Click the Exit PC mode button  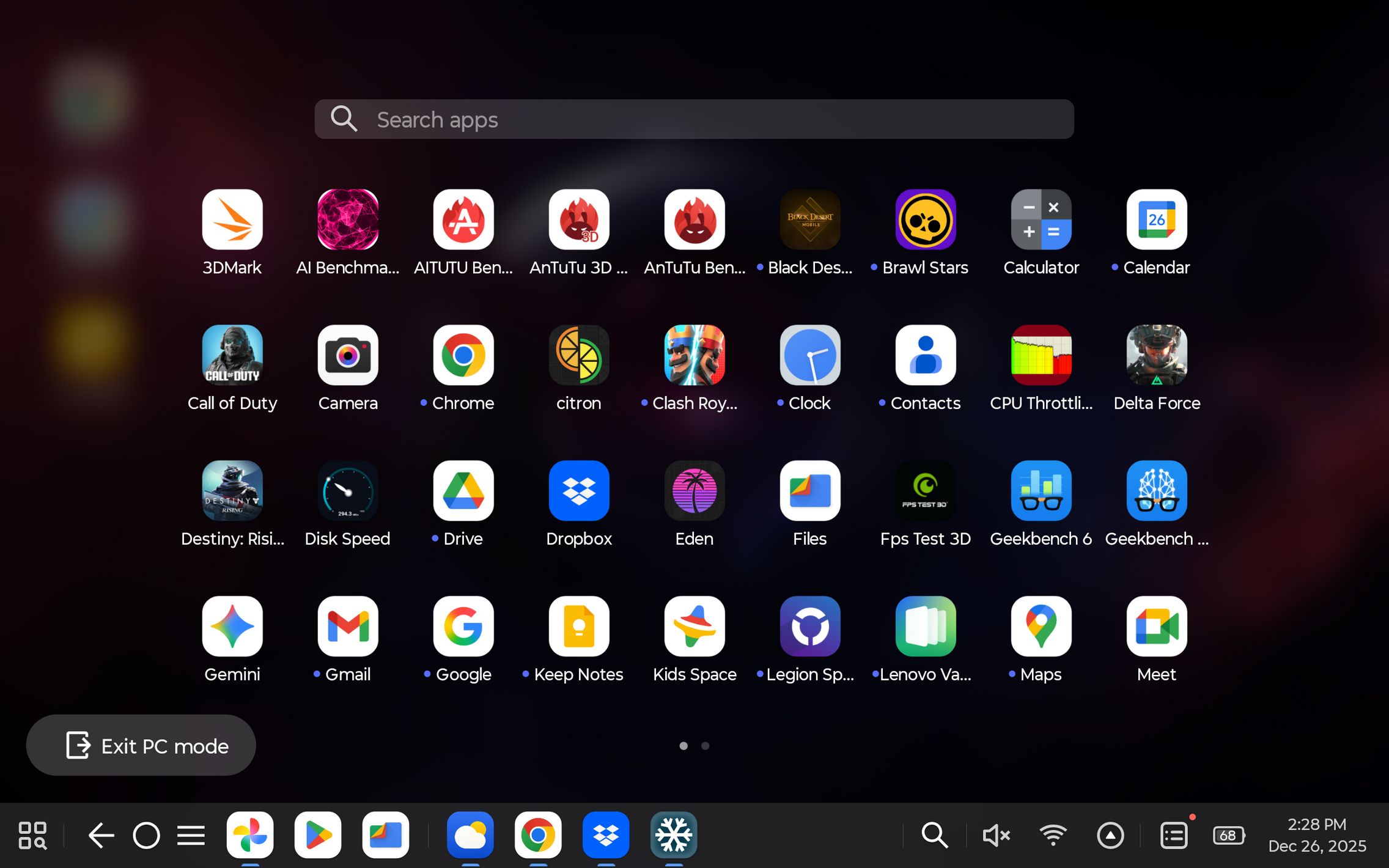[141, 746]
